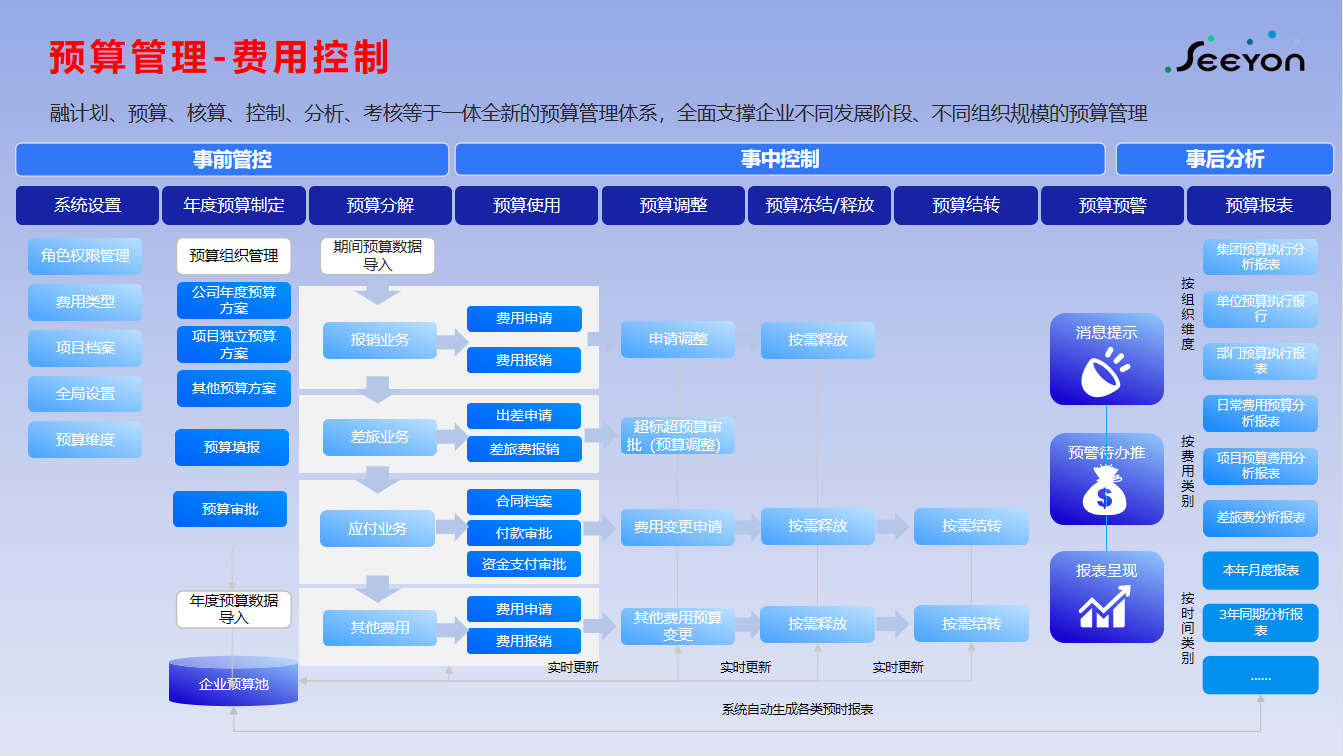Click the 企业预算池 database cylinder
The height and width of the screenshot is (756, 1343).
[x=234, y=682]
